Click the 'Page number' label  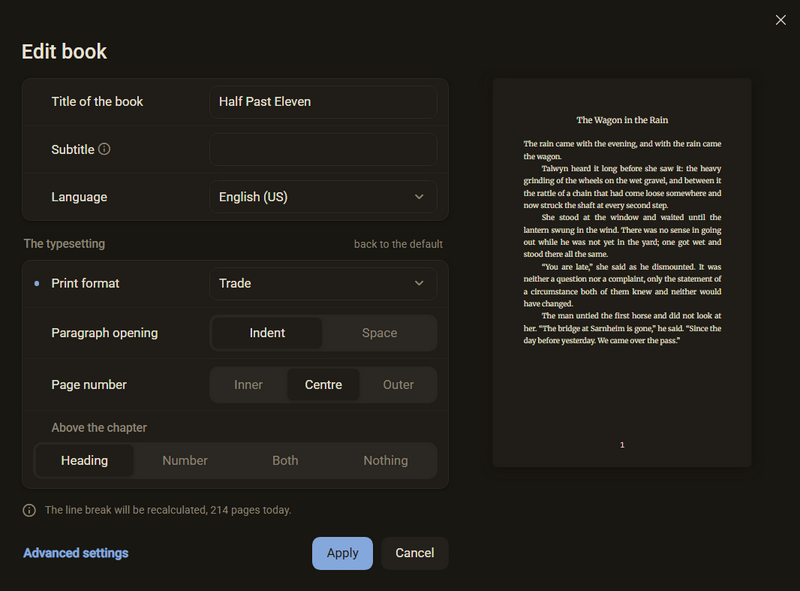click(x=89, y=385)
